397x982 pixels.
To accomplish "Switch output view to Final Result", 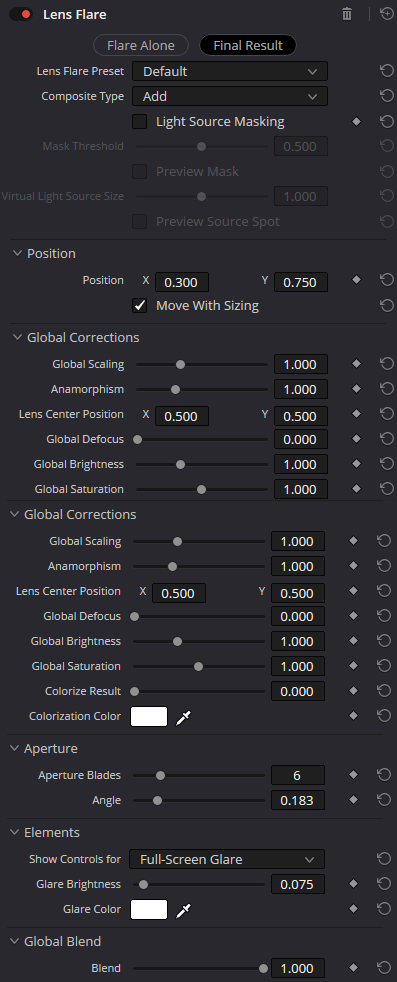I will 248,45.
